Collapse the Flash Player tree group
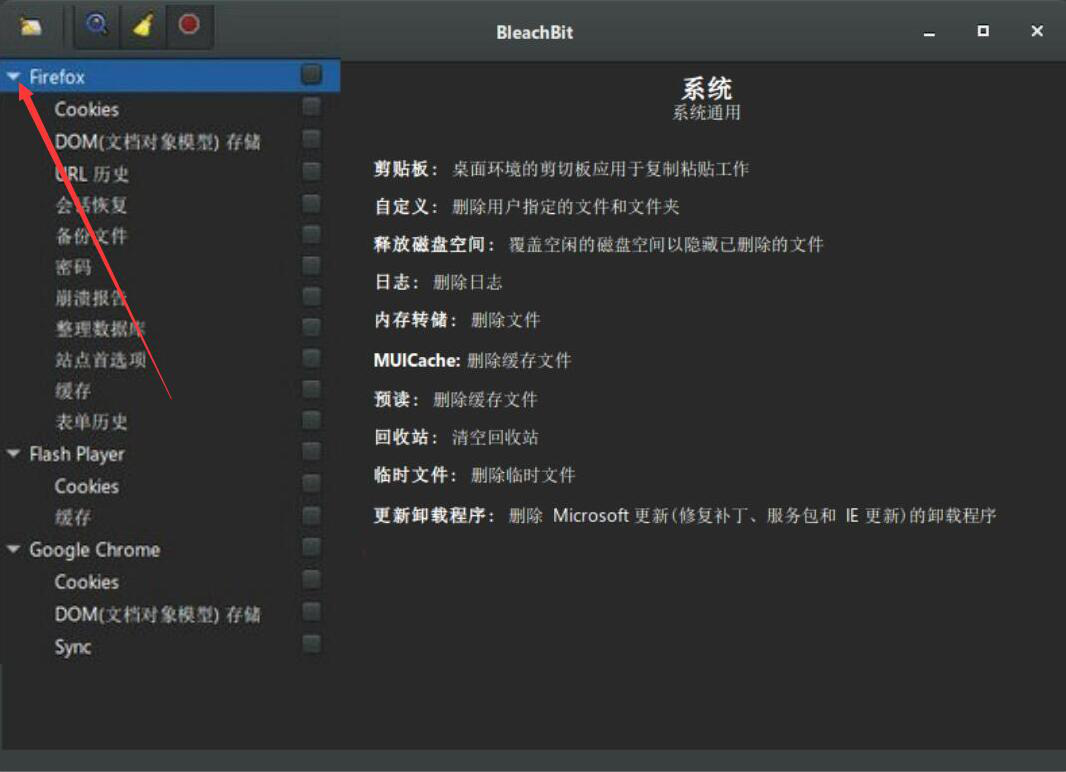 [x=14, y=453]
